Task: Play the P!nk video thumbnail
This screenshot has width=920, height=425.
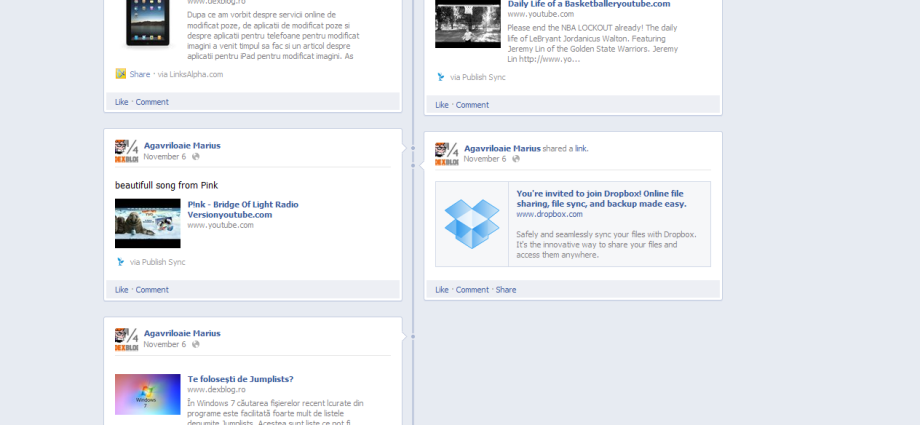Action: 148,223
